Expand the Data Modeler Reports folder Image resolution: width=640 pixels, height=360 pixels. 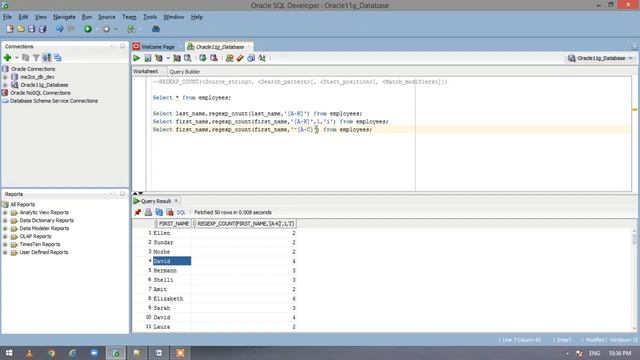point(5,228)
